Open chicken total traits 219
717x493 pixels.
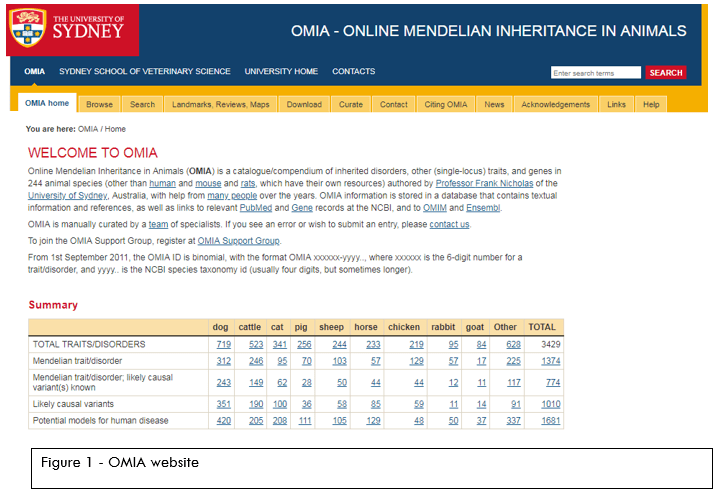(x=416, y=344)
